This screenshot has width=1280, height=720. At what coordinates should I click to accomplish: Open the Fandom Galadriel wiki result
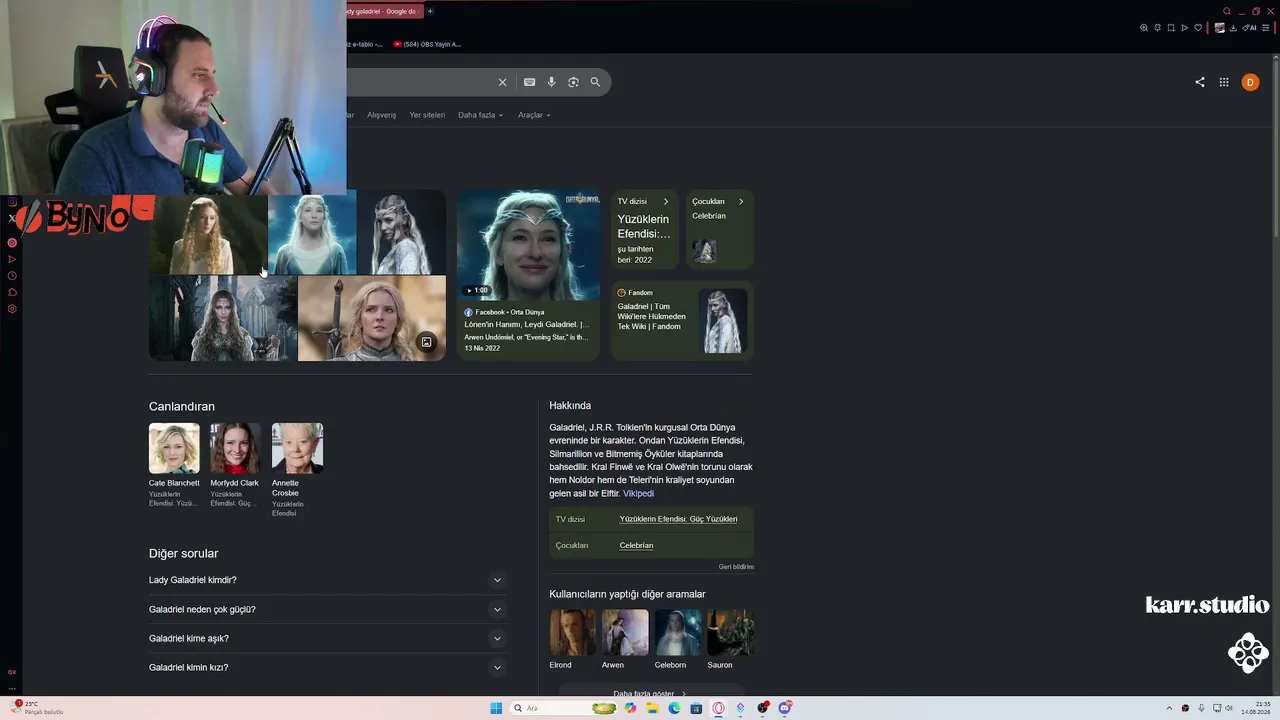click(x=682, y=321)
